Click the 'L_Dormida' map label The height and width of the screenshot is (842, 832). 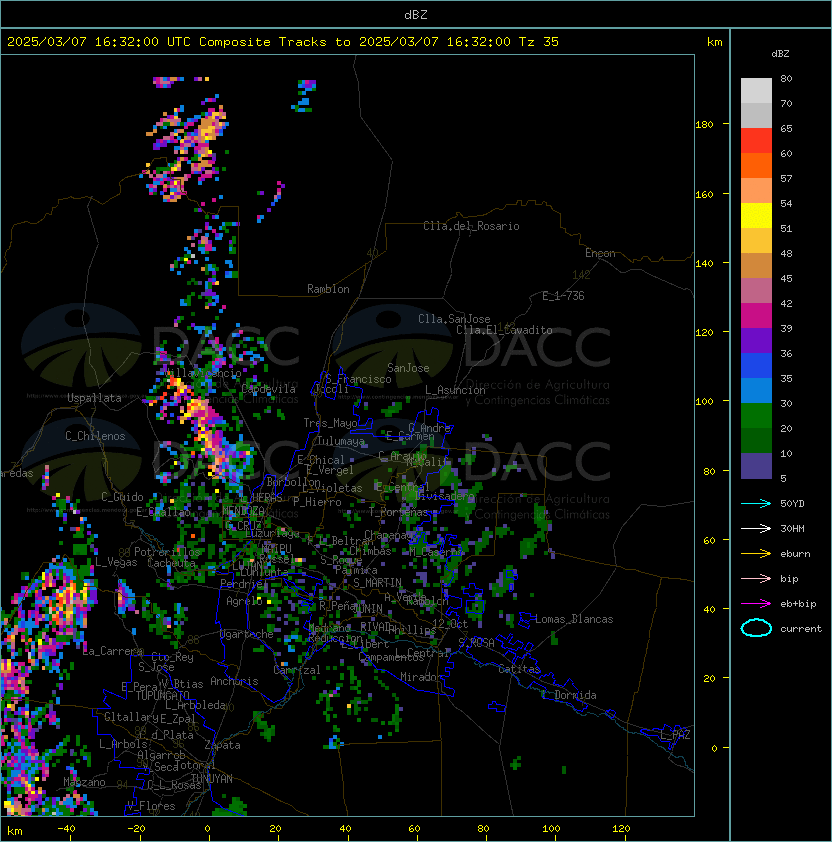pyautogui.click(x=569, y=695)
